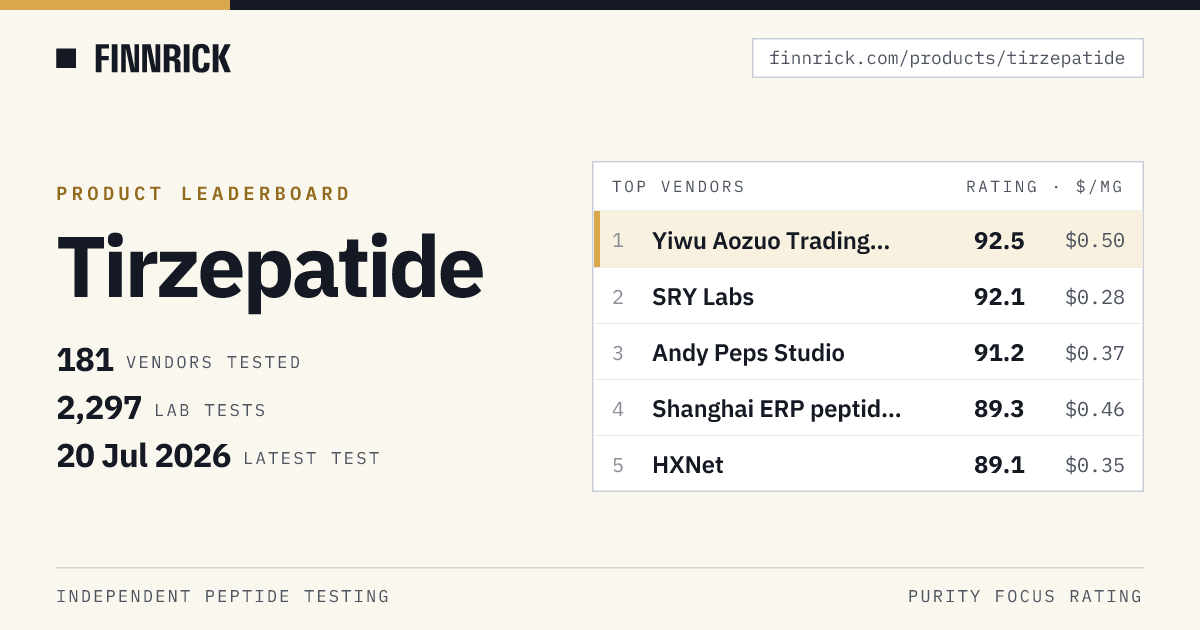Click the $0.28 price for SRY Labs
The height and width of the screenshot is (630, 1200).
pyautogui.click(x=1095, y=297)
